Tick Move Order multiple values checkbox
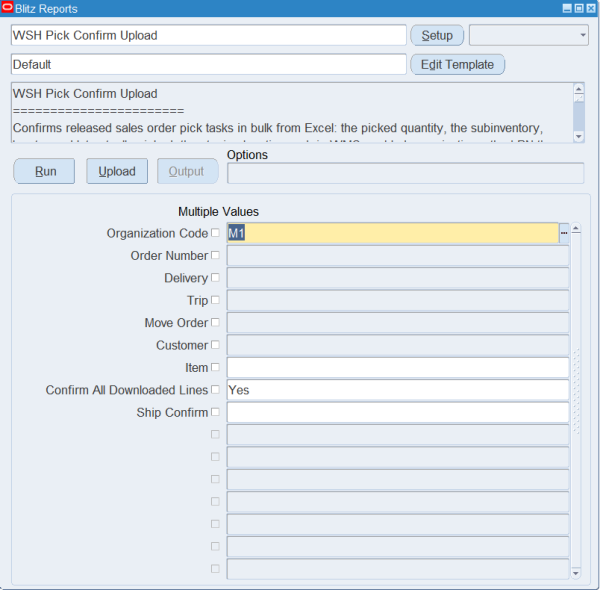Screen dimensions: 600x590 coord(215,322)
